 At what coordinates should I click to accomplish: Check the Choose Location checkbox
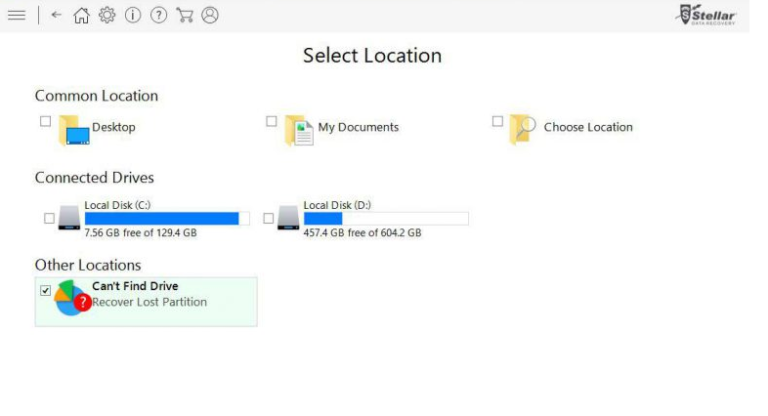tap(498, 121)
